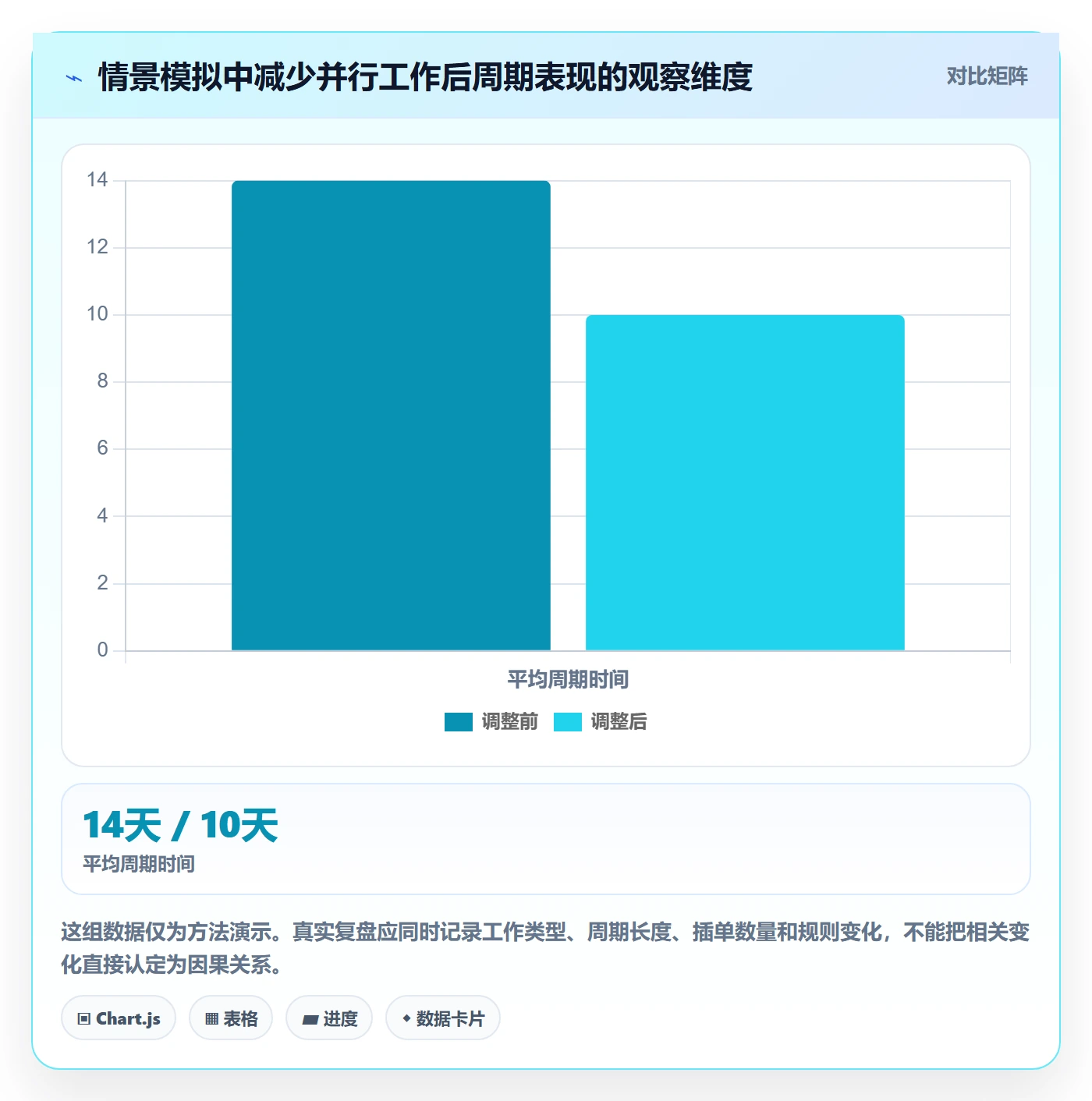Click the dark teal 调整前 bar
1092x1101 pixels.
[391, 416]
